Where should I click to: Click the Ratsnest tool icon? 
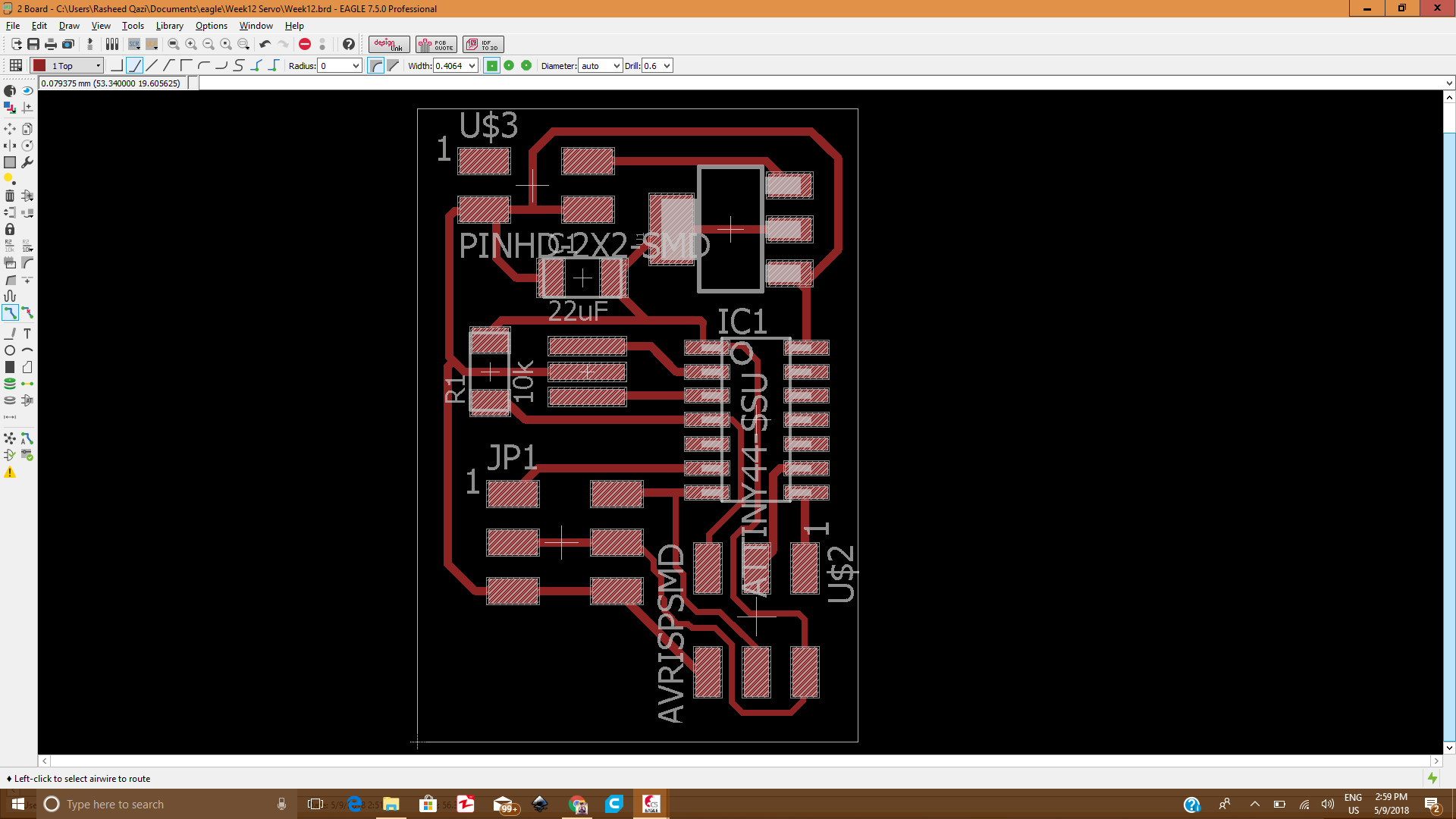tap(10, 438)
